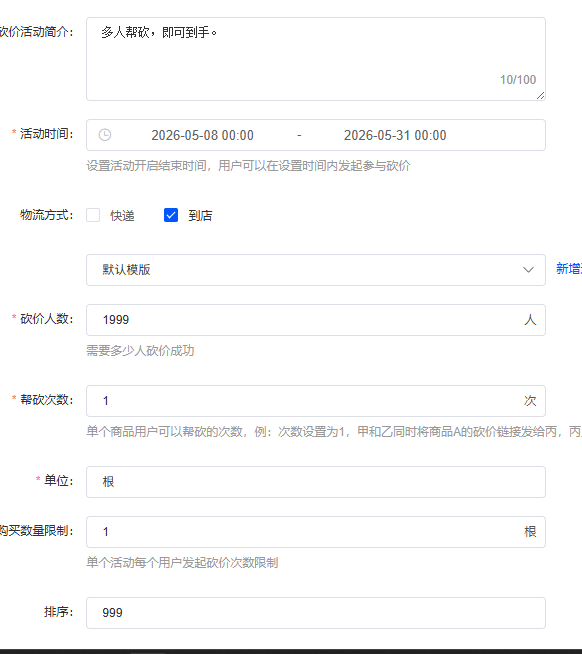Click the dropdown chevron arrow
This screenshot has height=654, width=582.
(x=528, y=270)
